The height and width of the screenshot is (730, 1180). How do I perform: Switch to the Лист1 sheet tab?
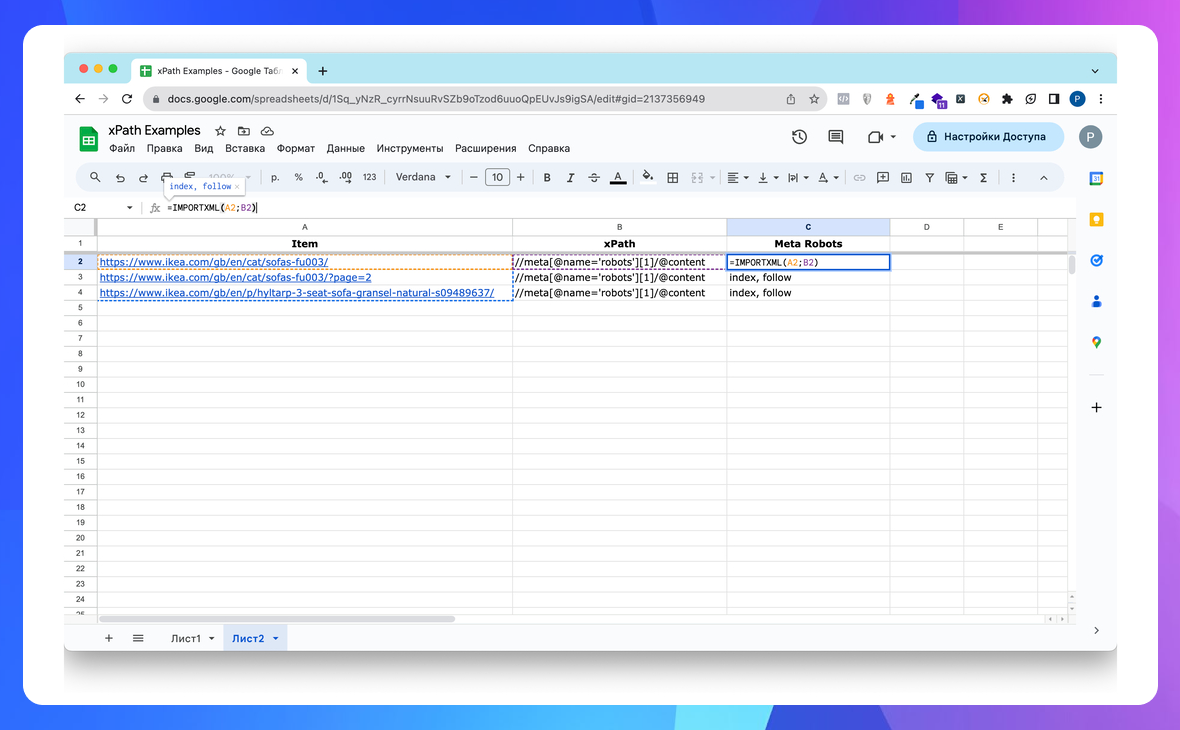[185, 638]
